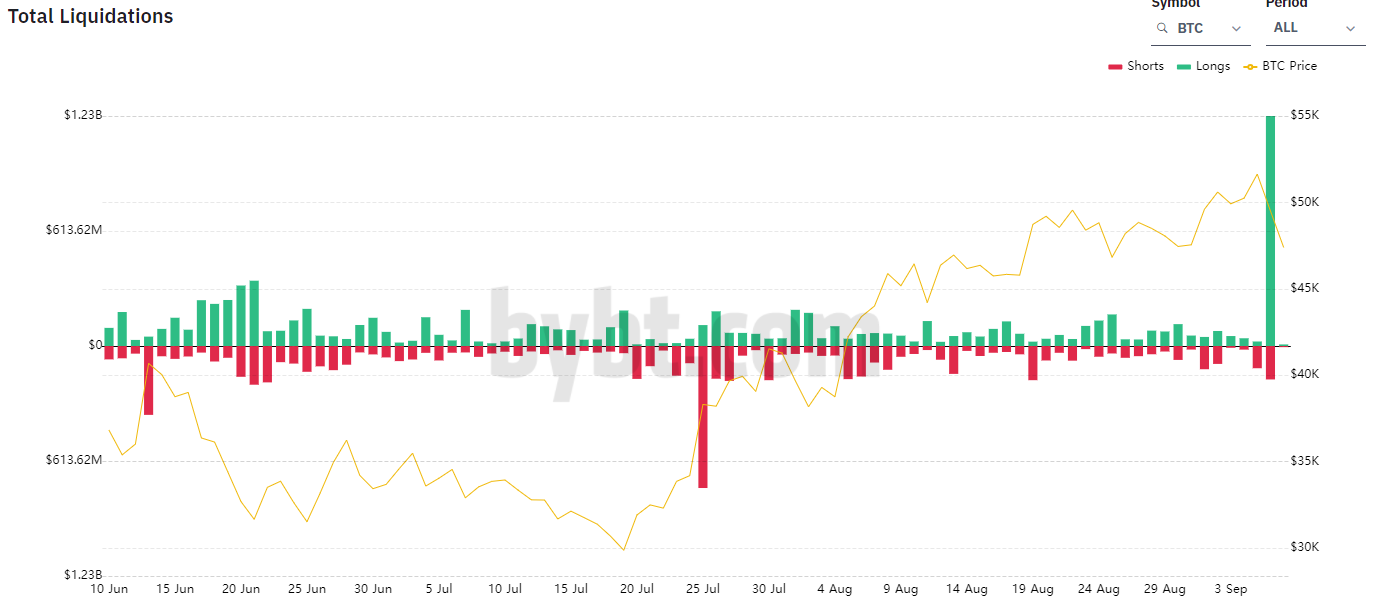1373x614 pixels.
Task: Open the Period selector showing ALL
Action: point(1286,28)
